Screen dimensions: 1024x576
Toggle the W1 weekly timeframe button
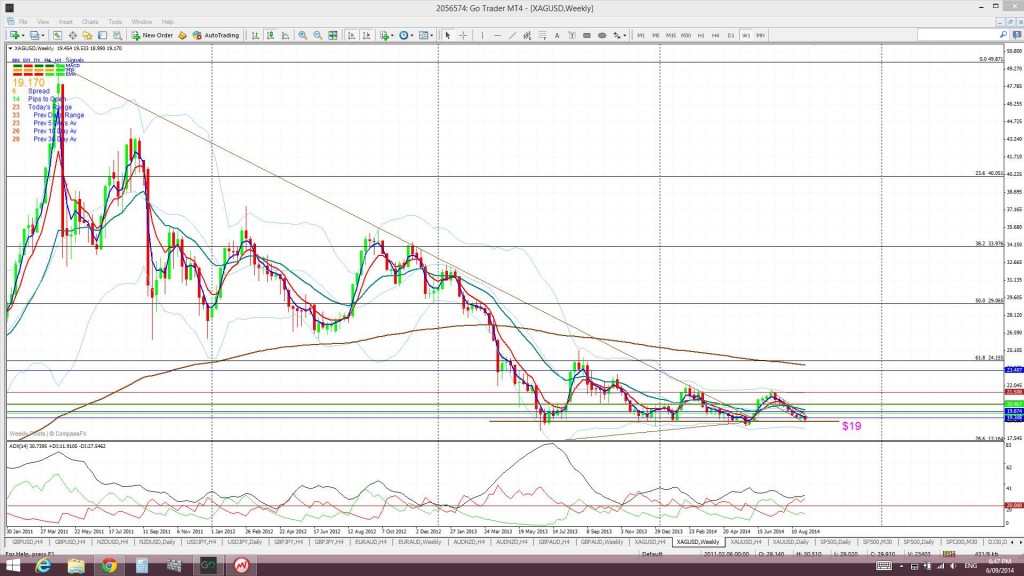tap(746, 35)
